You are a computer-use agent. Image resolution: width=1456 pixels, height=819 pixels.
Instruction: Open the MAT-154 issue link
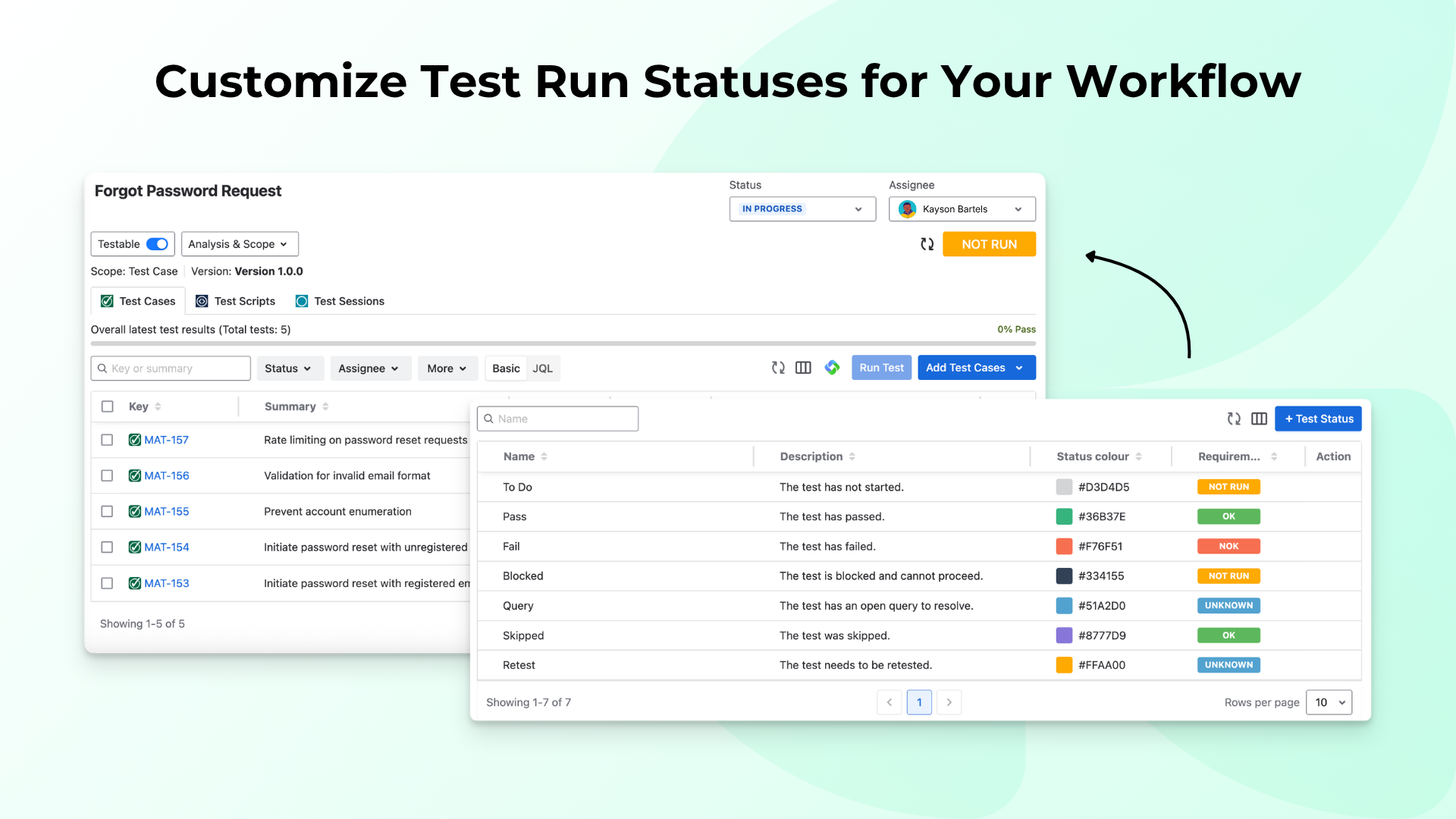tap(167, 547)
